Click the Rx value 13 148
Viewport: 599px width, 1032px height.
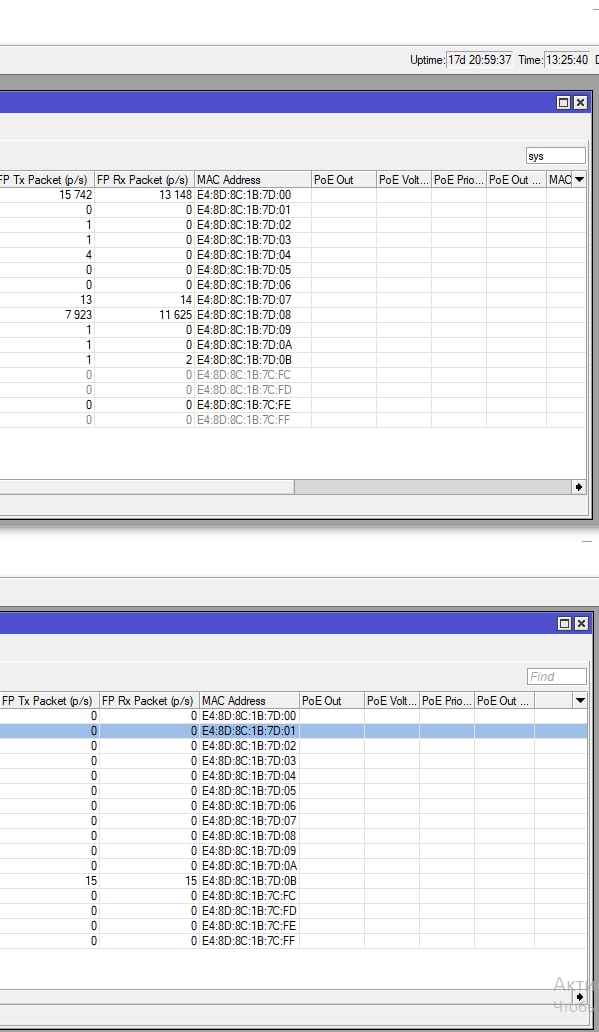[175, 195]
